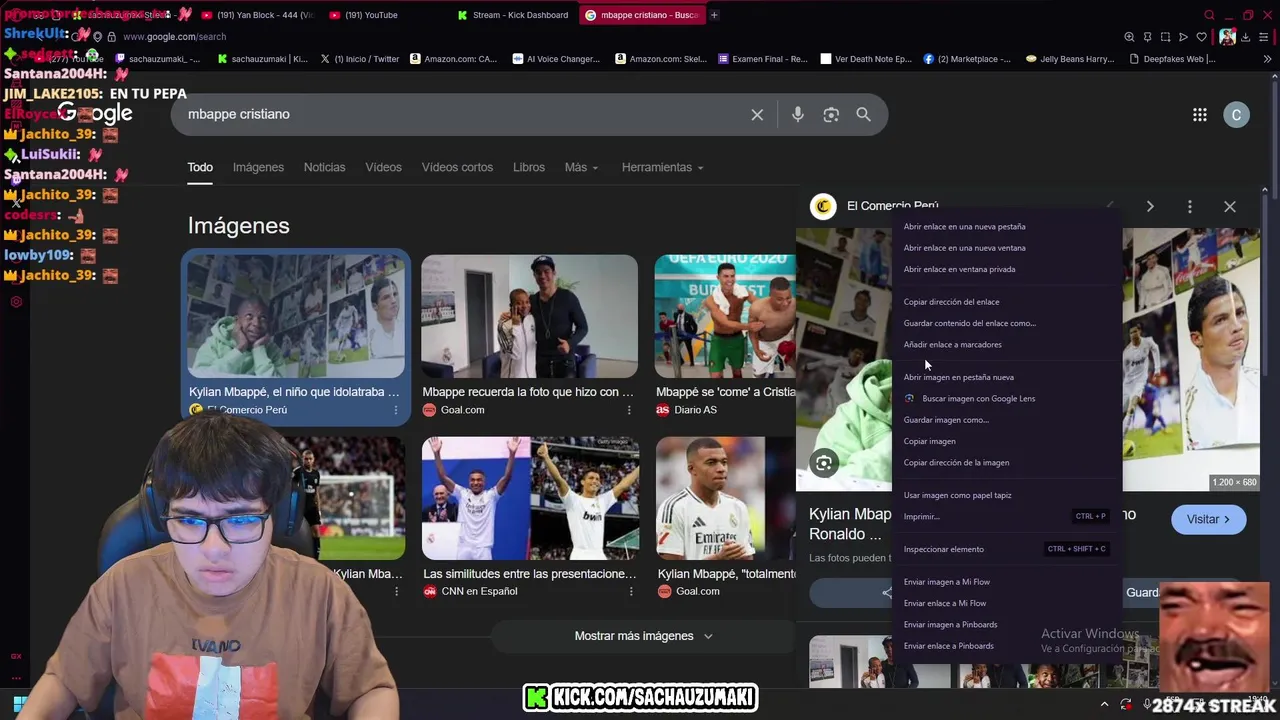This screenshot has width=1280, height=720.
Task: Start voice search with the microphone icon
Action: click(798, 115)
